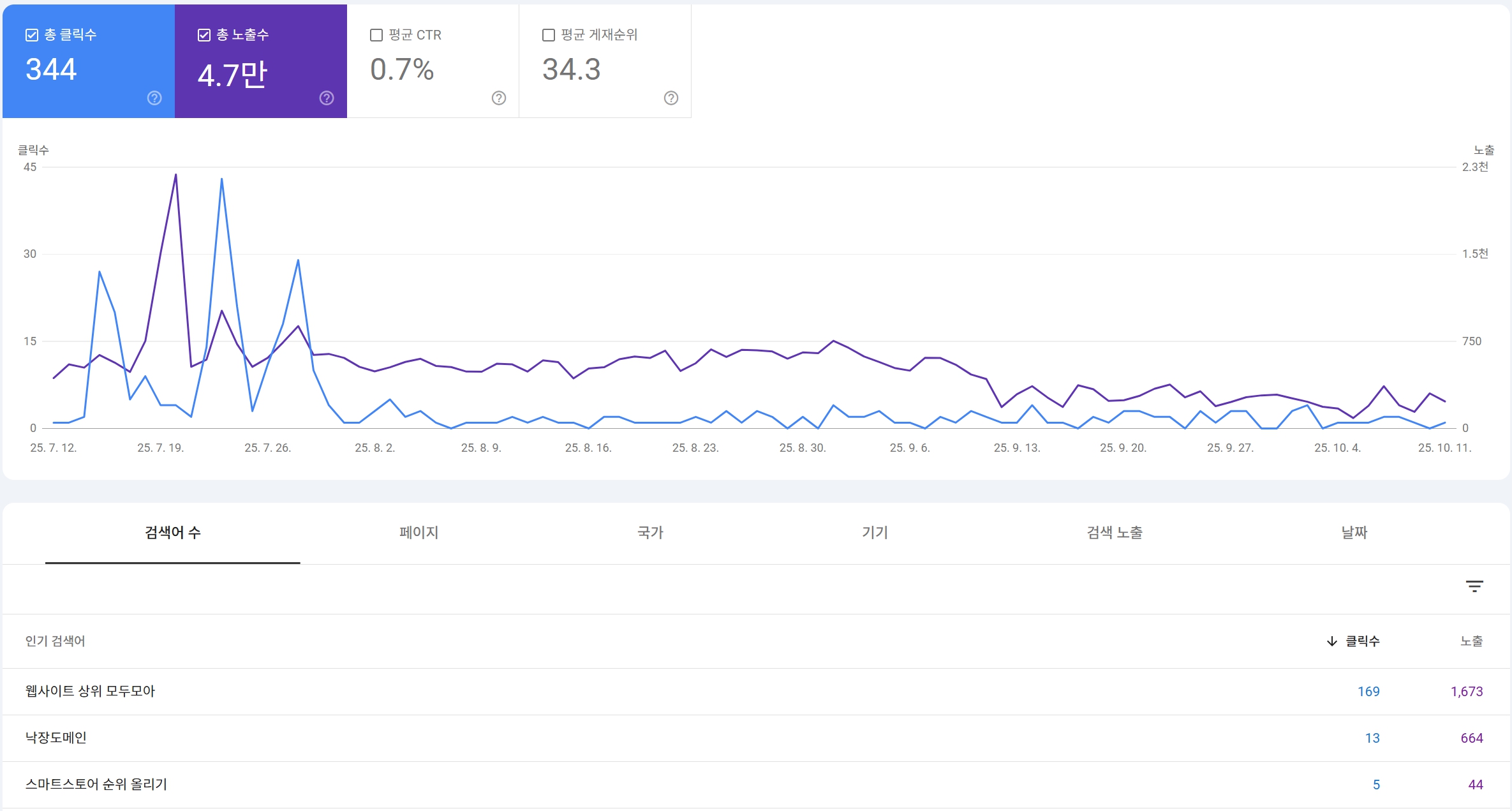Open the 기기 tab
This screenshot has height=811, width=1512.
[x=875, y=532]
